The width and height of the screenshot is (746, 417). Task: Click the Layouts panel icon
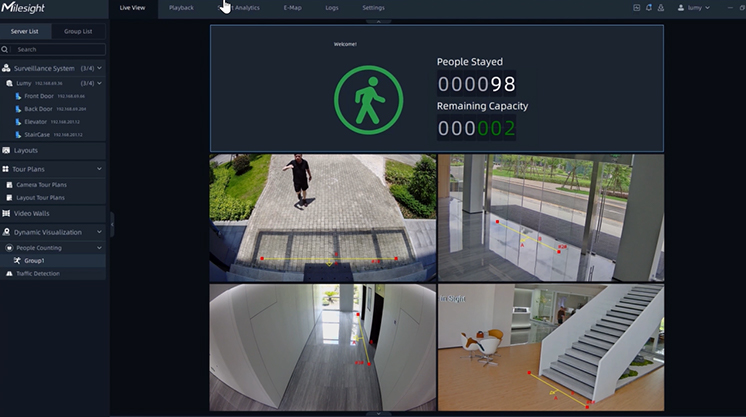tap(7, 150)
